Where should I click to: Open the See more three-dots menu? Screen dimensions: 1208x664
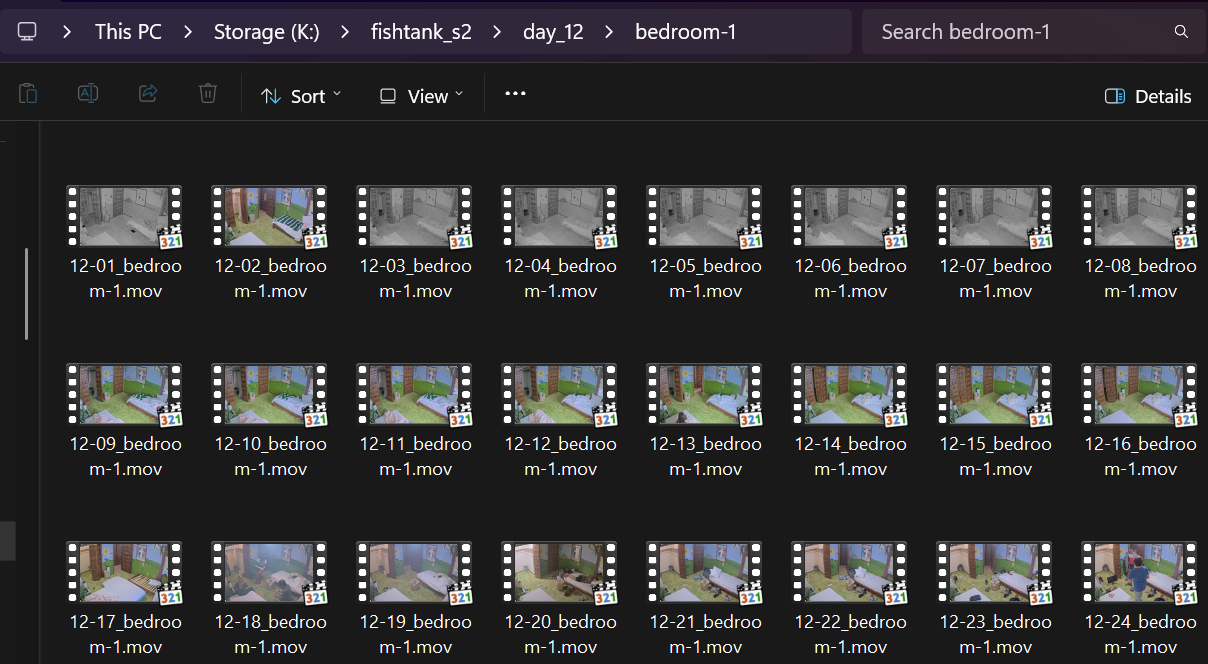point(515,94)
